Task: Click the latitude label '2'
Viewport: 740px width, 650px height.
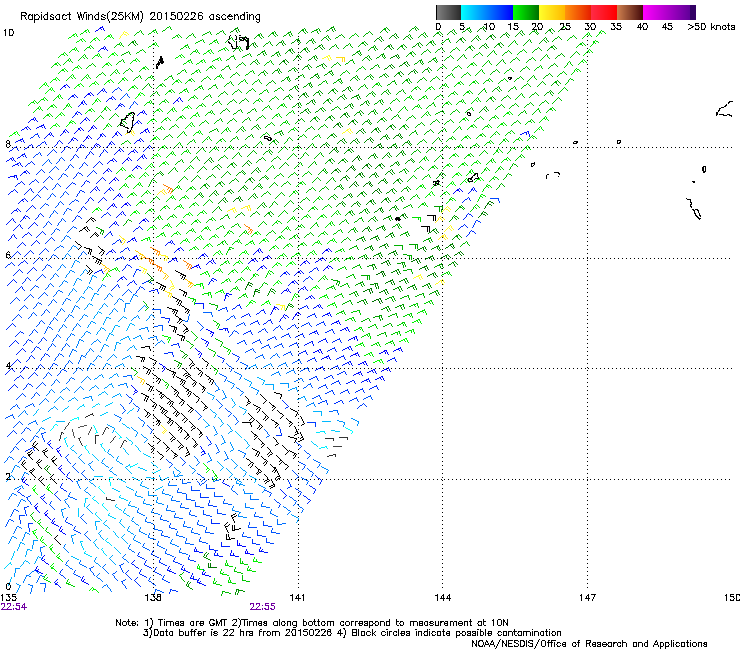Action: (x=8, y=476)
